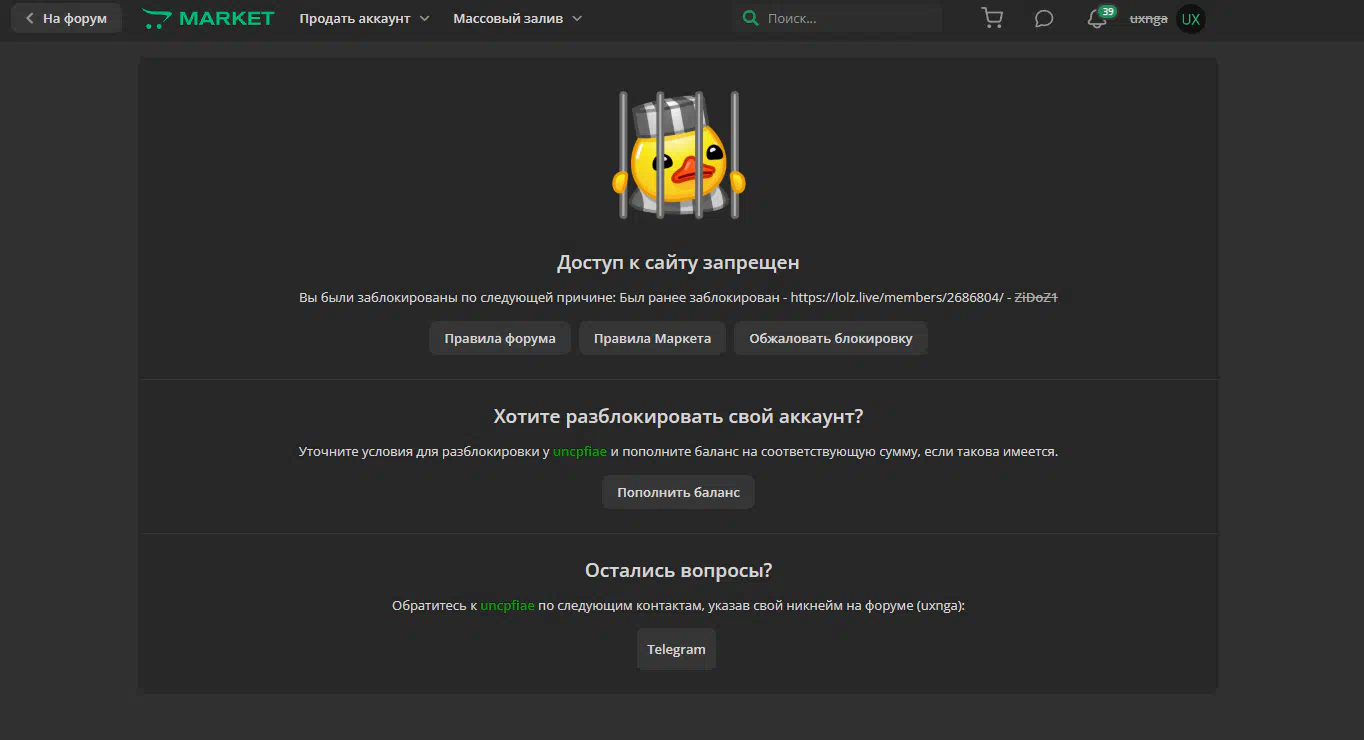Click the lolz.live/members/2686804 URL text
Image resolution: width=1364 pixels, height=740 pixels.
[897, 297]
